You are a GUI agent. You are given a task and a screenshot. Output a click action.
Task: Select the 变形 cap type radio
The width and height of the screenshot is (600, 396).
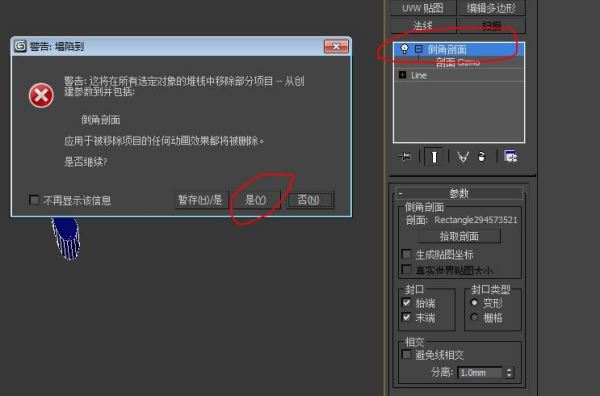(x=474, y=302)
